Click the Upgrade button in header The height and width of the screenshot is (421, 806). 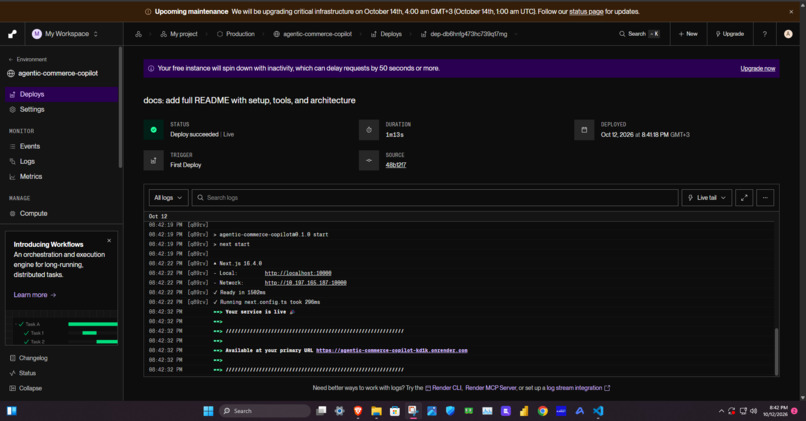click(x=729, y=34)
